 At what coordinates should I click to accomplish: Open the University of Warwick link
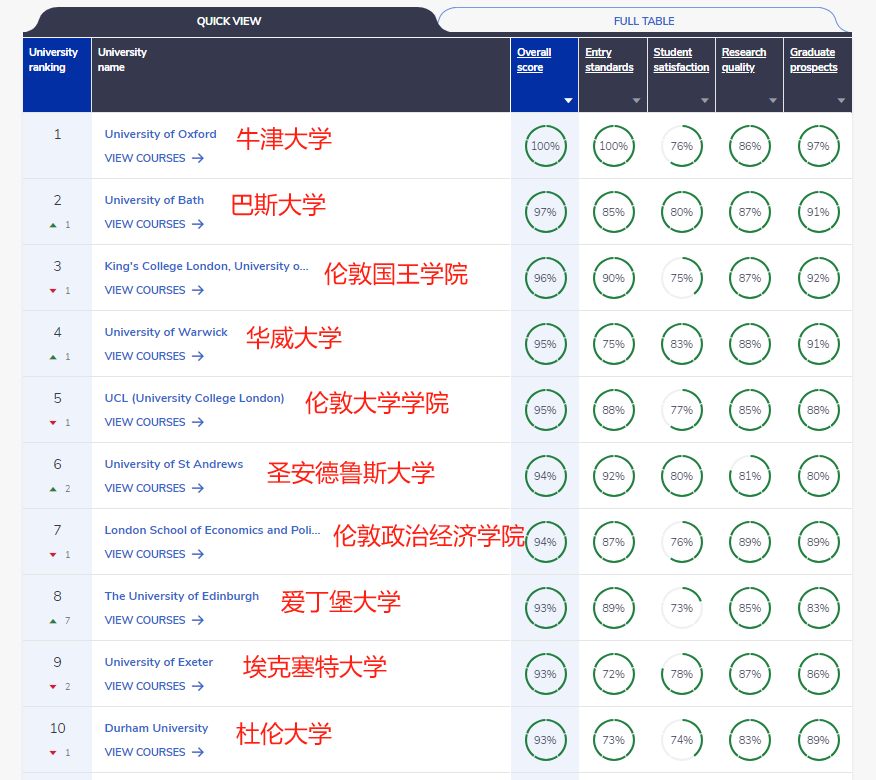[x=166, y=332]
